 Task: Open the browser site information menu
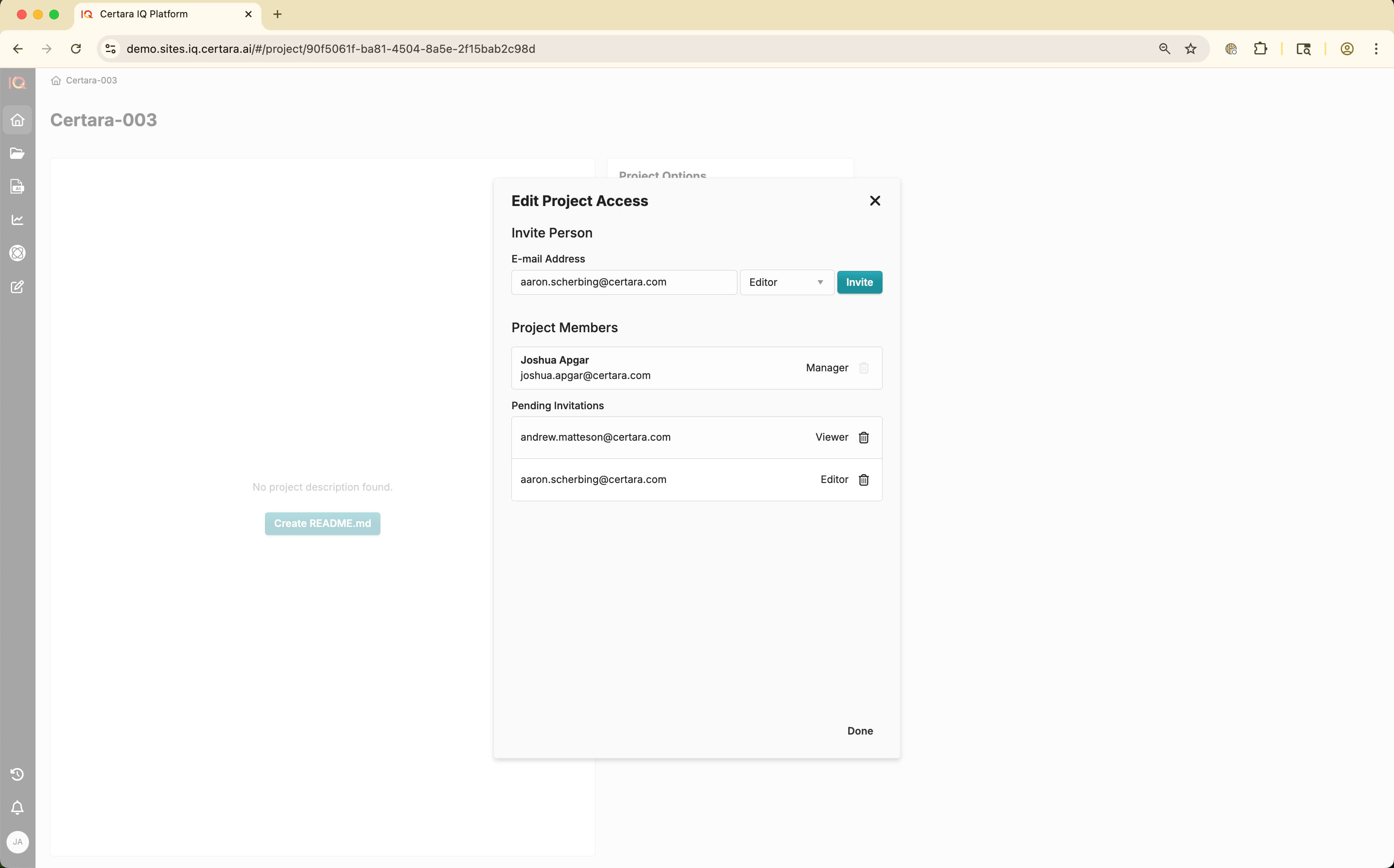[110, 49]
